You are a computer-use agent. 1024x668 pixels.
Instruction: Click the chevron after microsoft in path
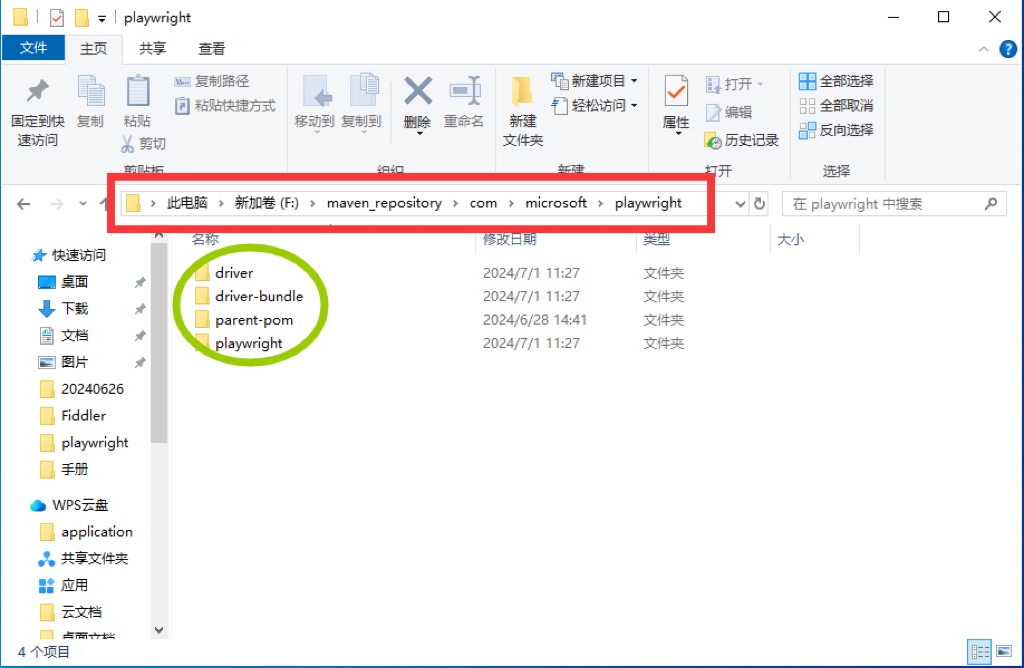(600, 203)
